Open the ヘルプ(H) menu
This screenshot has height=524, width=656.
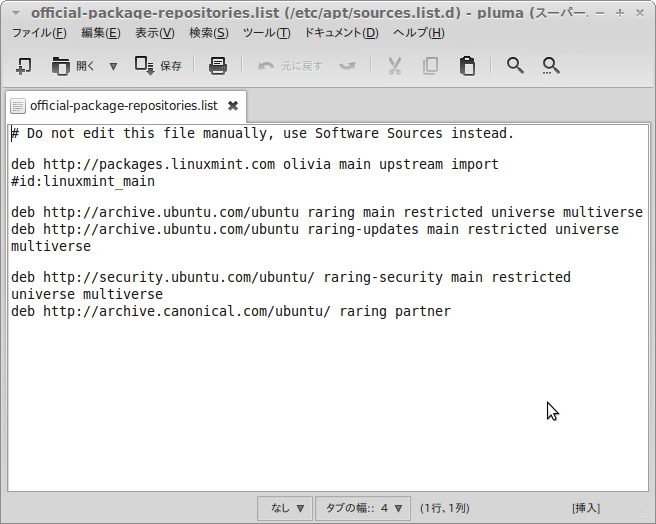click(x=419, y=33)
